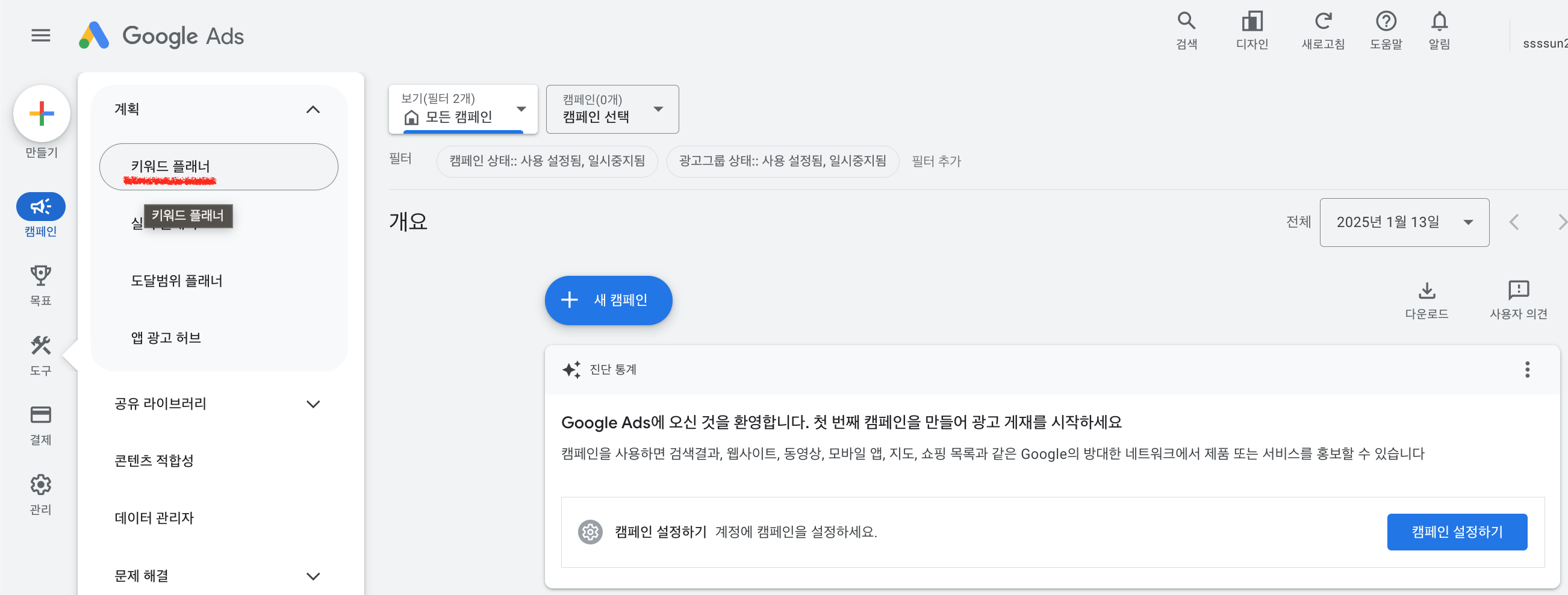Open the 2025년 1월 13일 date dropdown
The width and height of the screenshot is (1568, 595).
click(x=1404, y=222)
